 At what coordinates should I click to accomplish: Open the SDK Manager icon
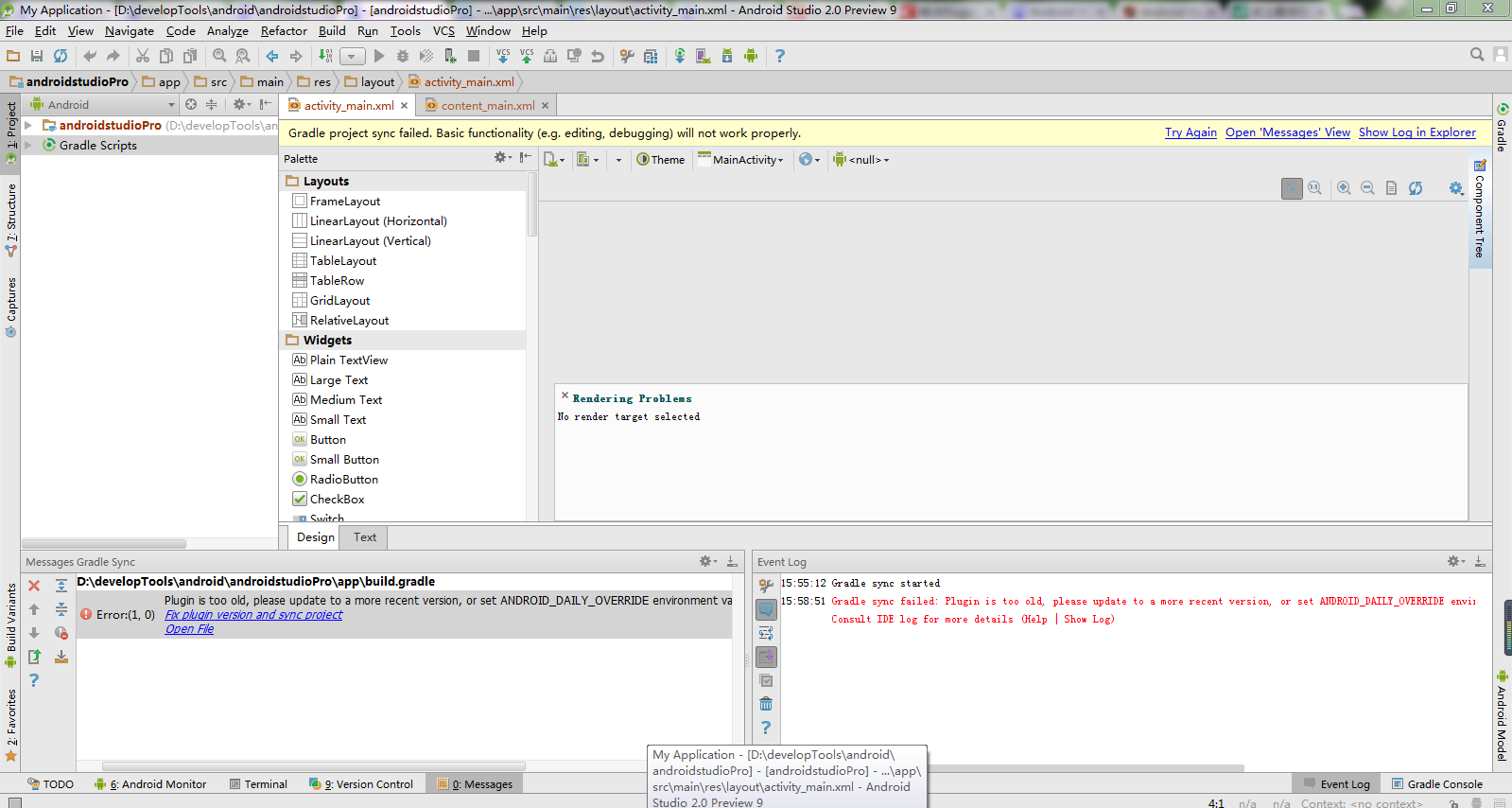pos(727,56)
